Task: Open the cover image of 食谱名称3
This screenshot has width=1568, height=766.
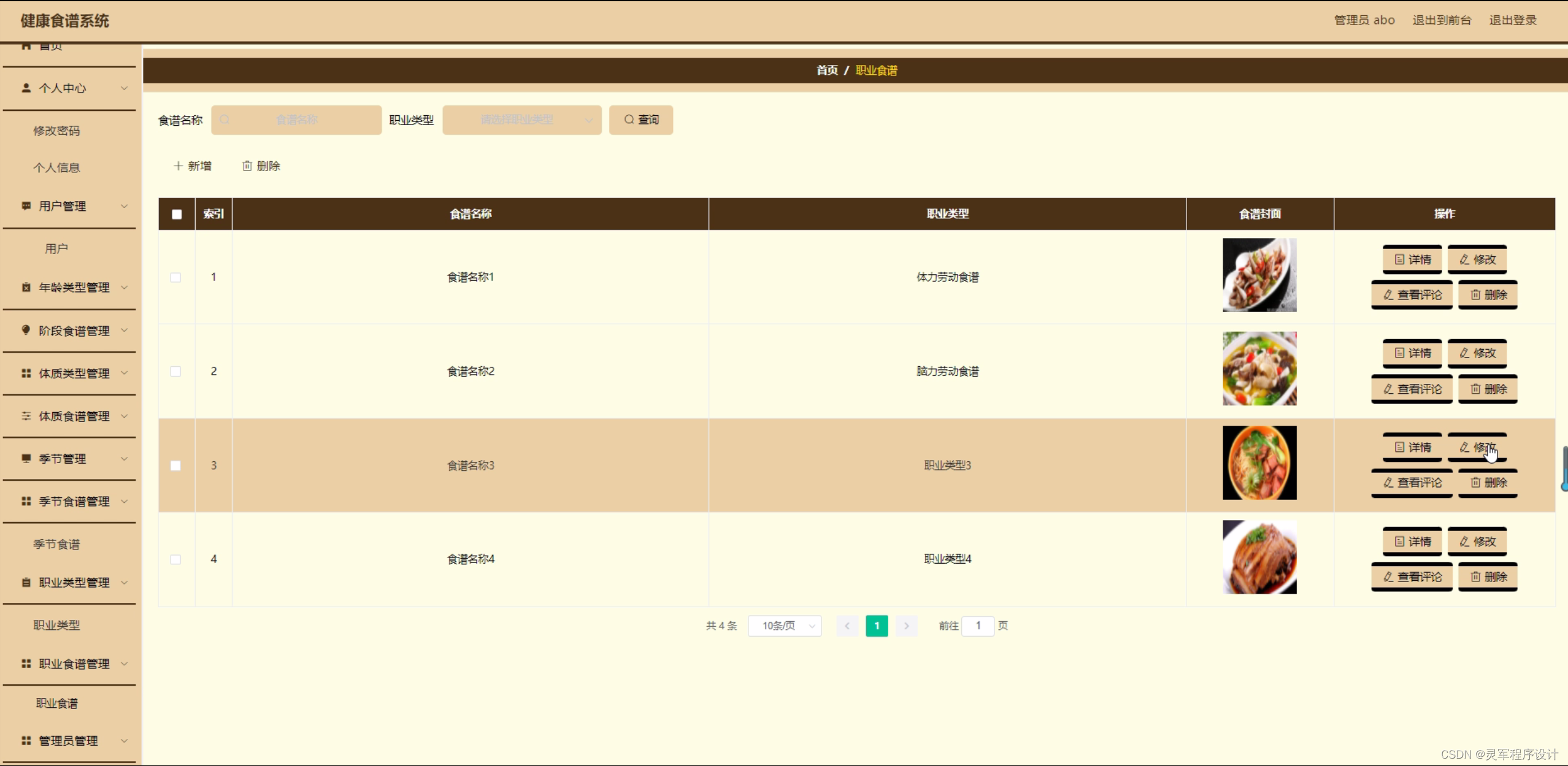Action: click(x=1259, y=463)
